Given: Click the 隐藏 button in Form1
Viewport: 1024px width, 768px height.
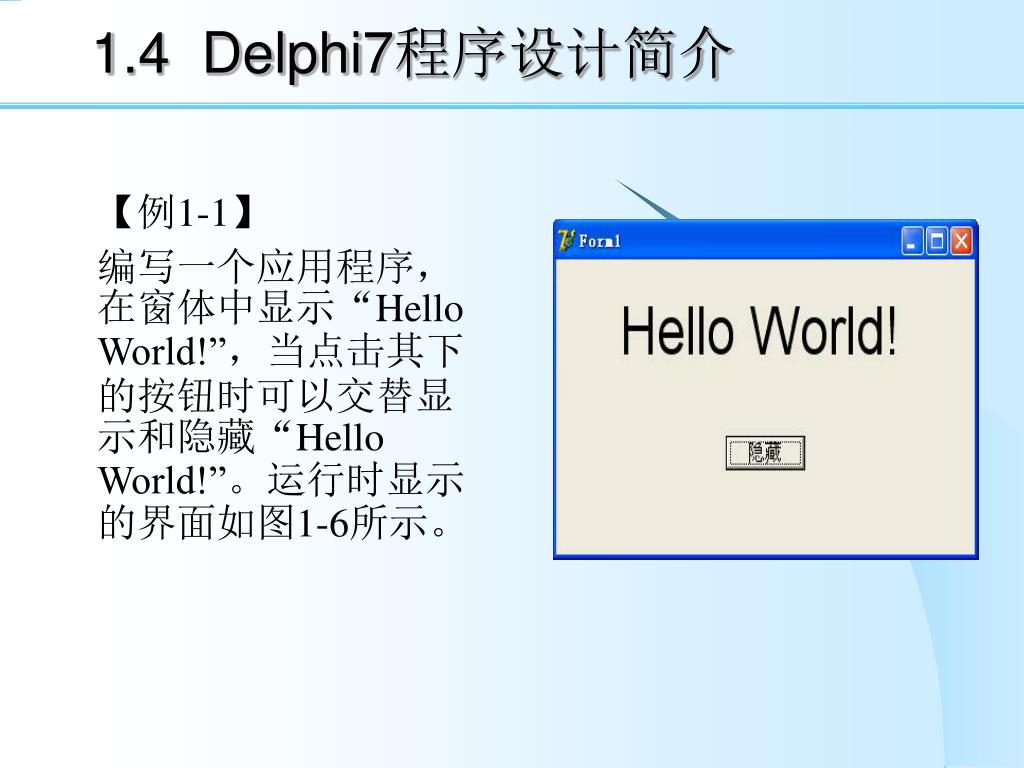Looking at the screenshot, I should [x=765, y=453].
